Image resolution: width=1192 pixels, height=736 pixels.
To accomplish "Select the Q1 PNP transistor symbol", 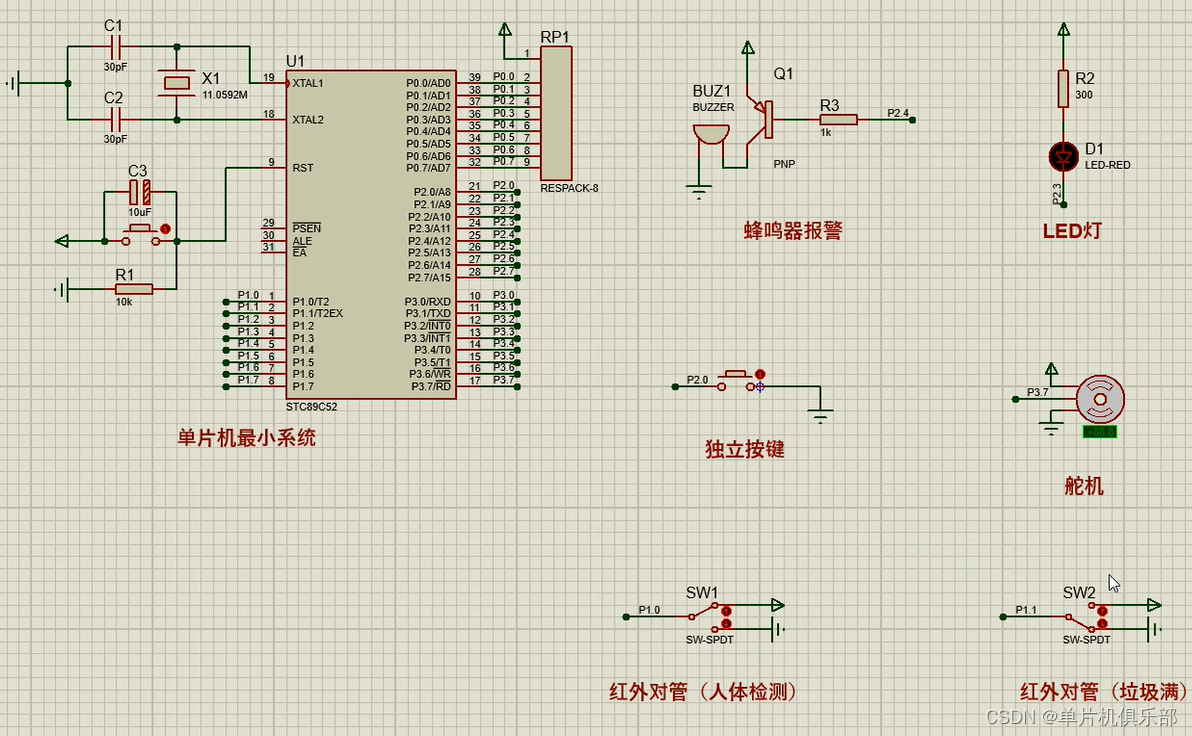I will point(761,119).
